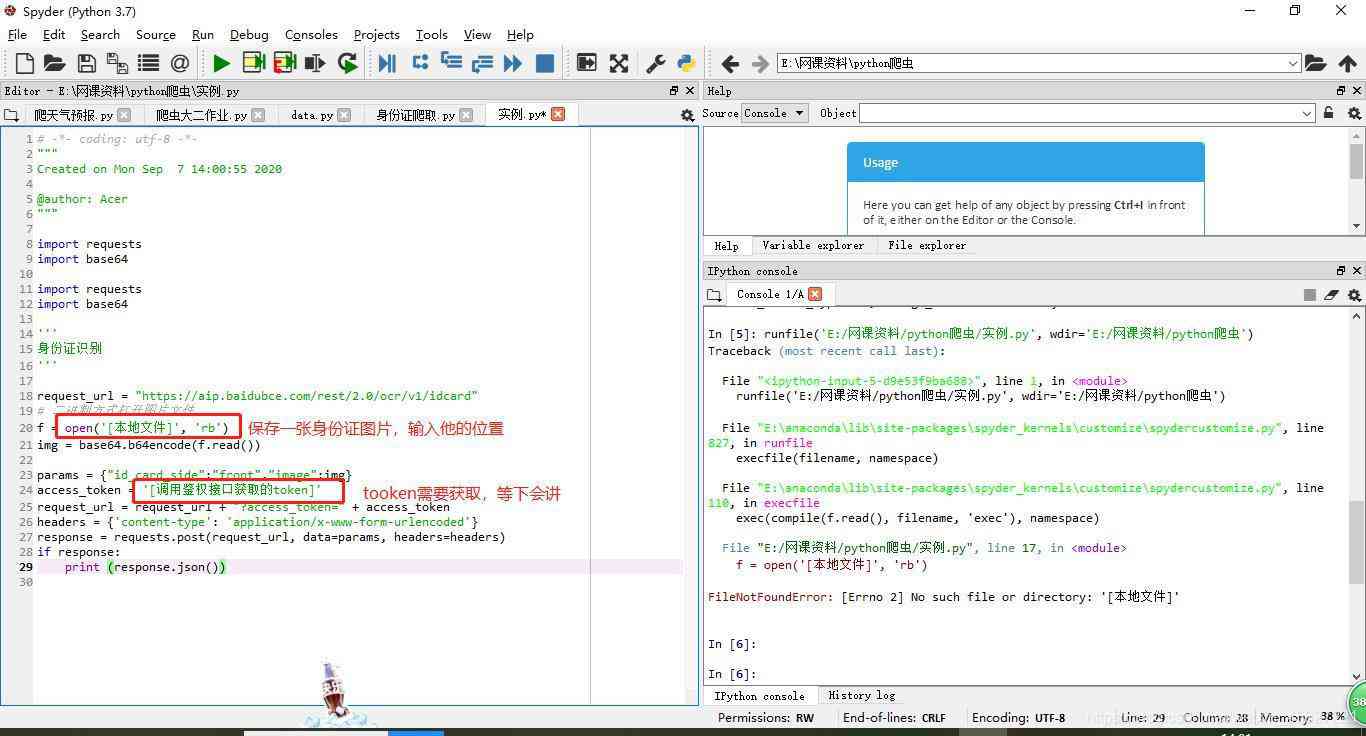Start debugging with the Debug file icon

[387, 63]
